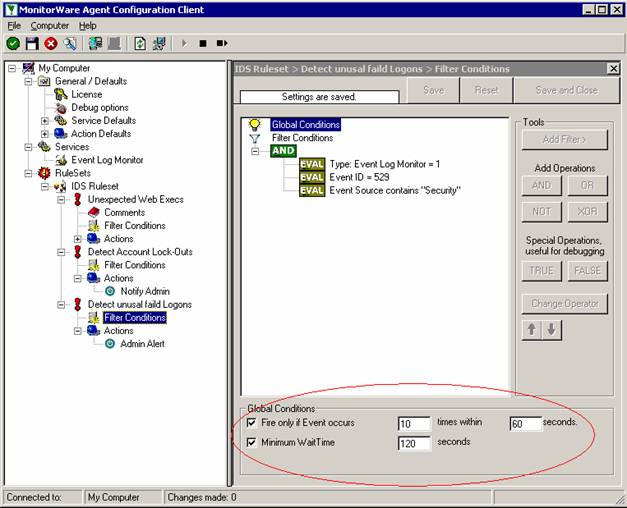Viewport: 627px width, 508px height.
Task: Click the FALSE debugging button
Action: (x=587, y=271)
